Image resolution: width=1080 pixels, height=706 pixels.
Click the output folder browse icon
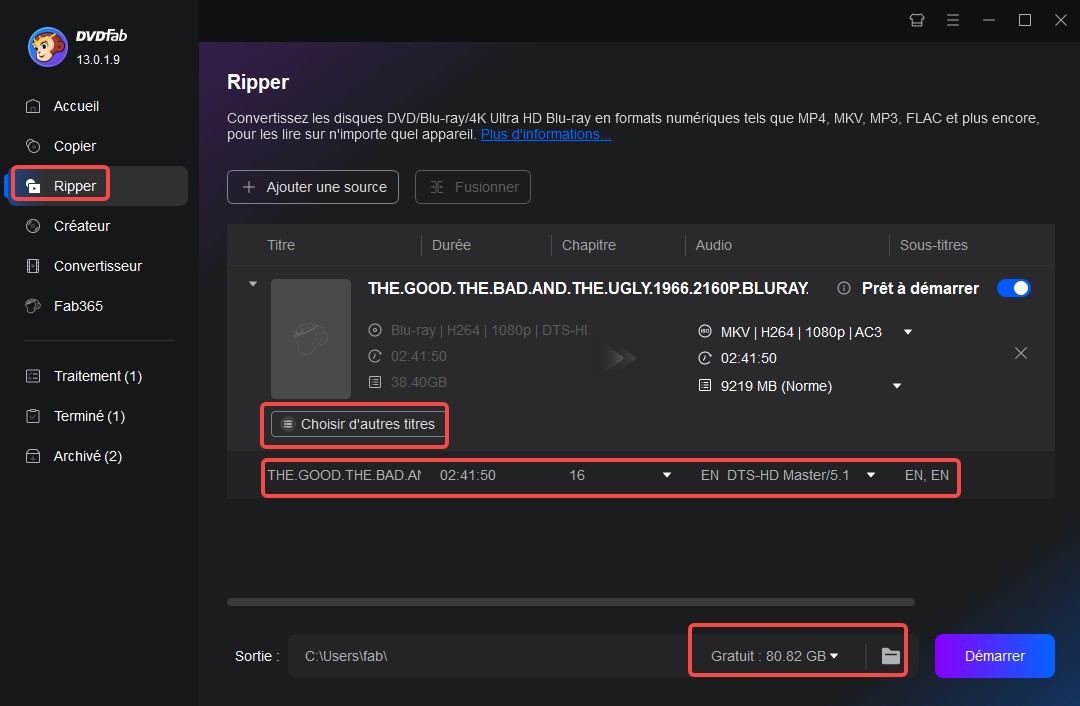click(x=890, y=656)
